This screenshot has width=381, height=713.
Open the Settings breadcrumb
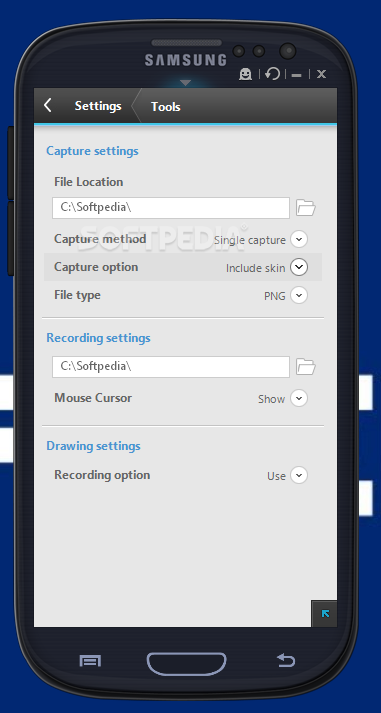(98, 106)
